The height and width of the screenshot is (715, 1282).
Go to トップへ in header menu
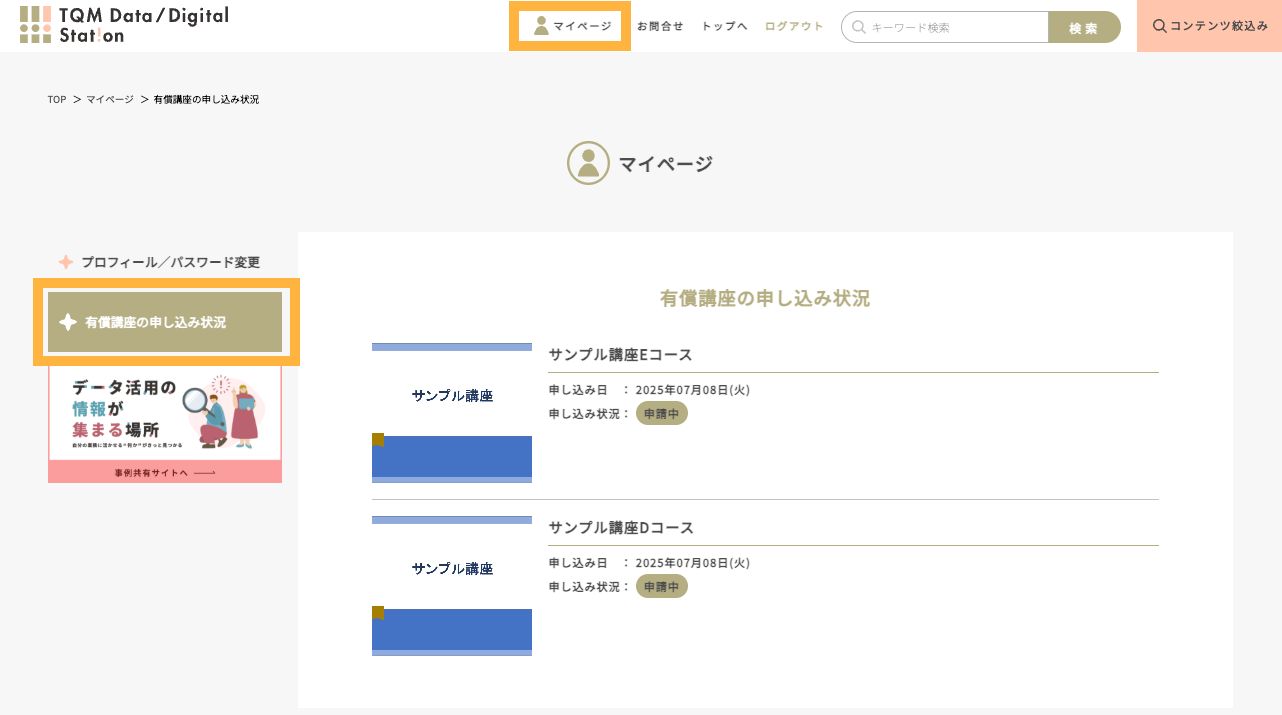(724, 26)
